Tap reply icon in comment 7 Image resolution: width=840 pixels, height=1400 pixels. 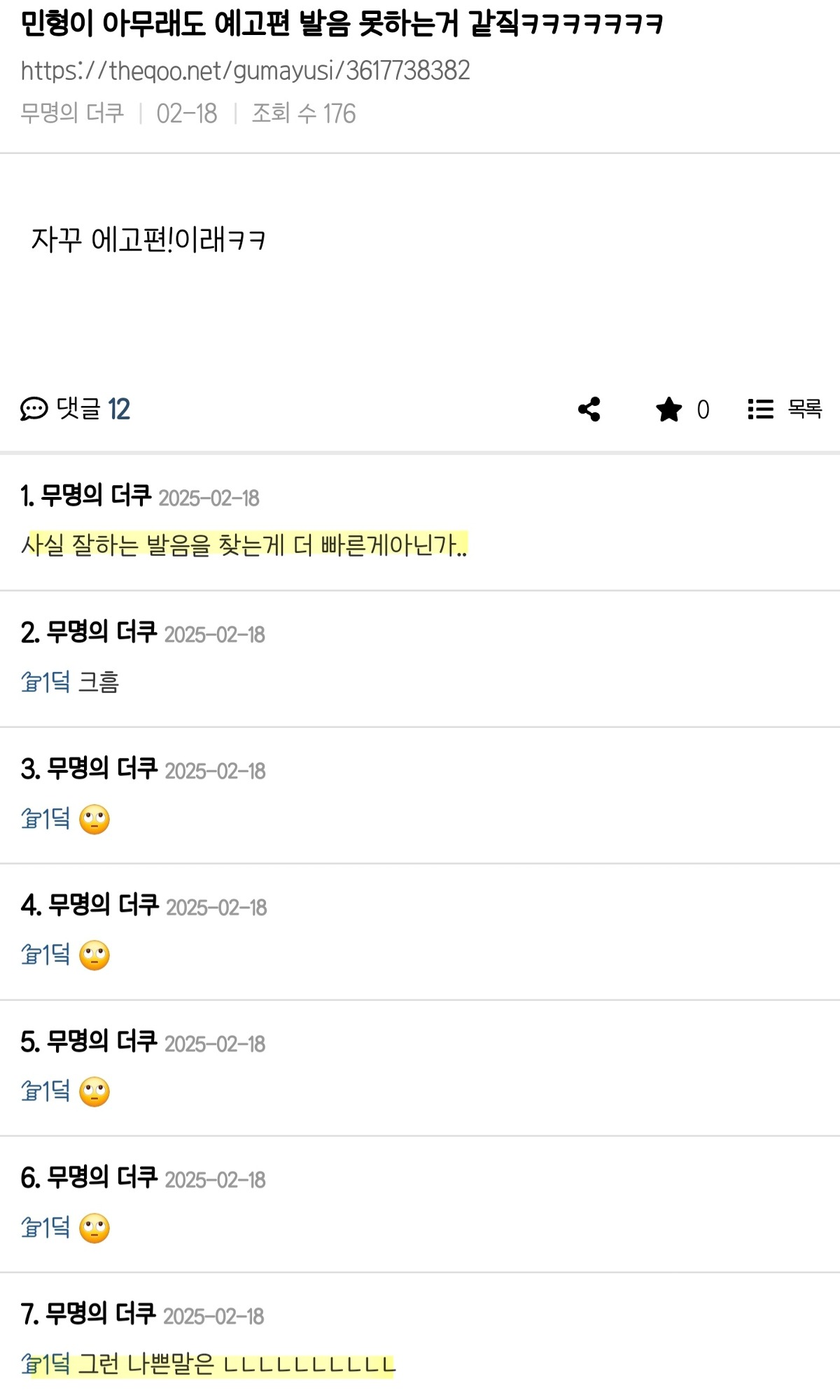pyautogui.click(x=31, y=1364)
